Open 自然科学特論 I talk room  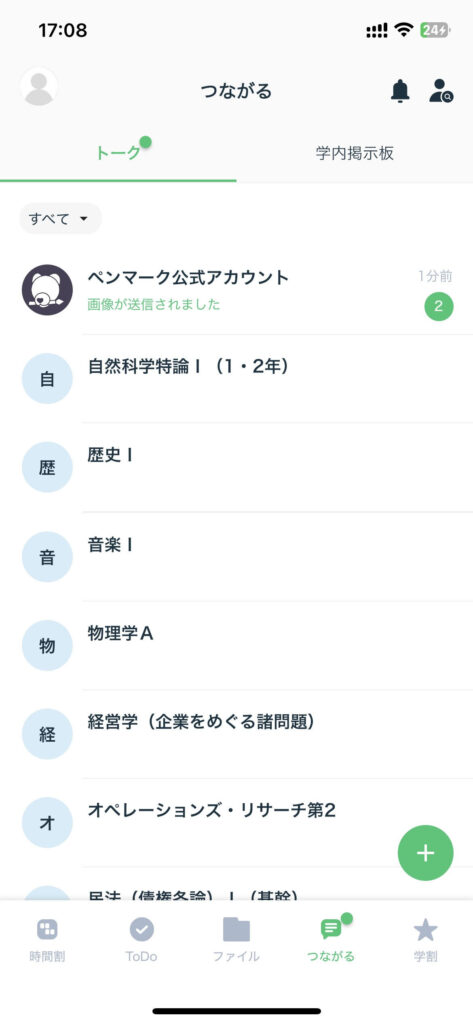point(236,379)
